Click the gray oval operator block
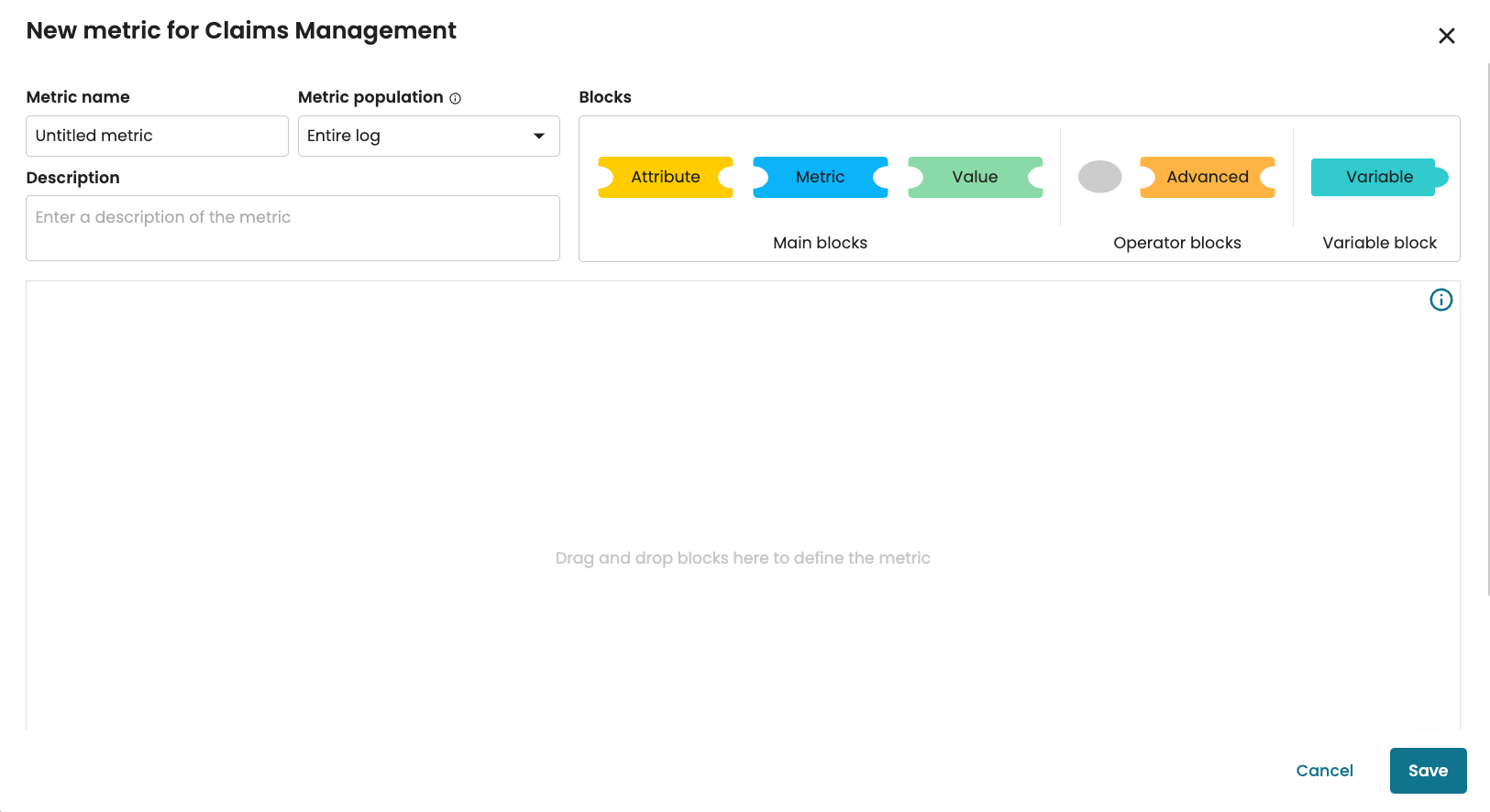The width and height of the screenshot is (1490, 812). point(1099,177)
